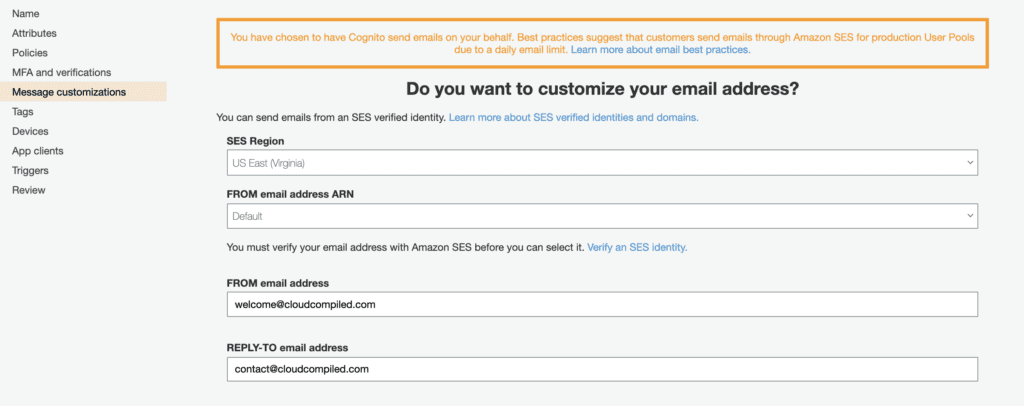Click the SES Region dropdown chevron
Screen dimensions: 1024x406
tap(969, 162)
